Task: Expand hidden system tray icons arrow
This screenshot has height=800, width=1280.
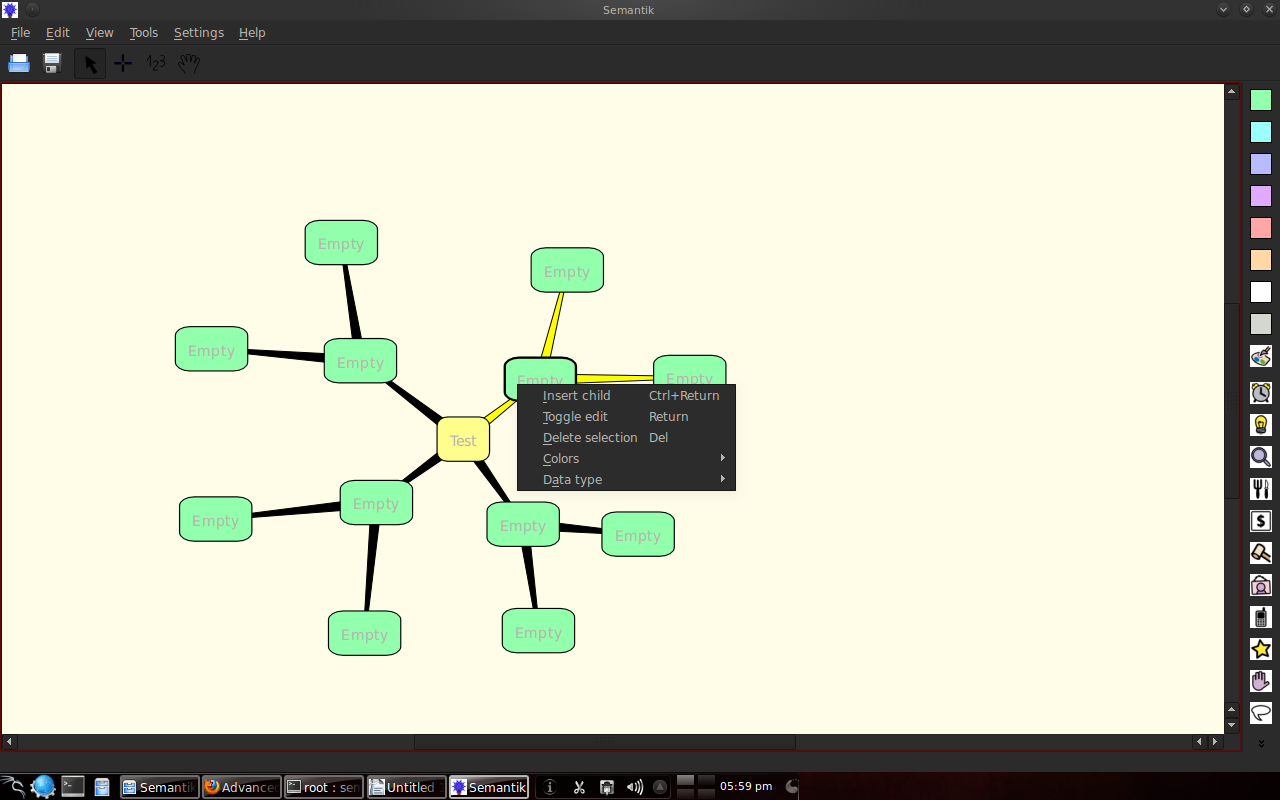Action: pyautogui.click(x=660, y=787)
